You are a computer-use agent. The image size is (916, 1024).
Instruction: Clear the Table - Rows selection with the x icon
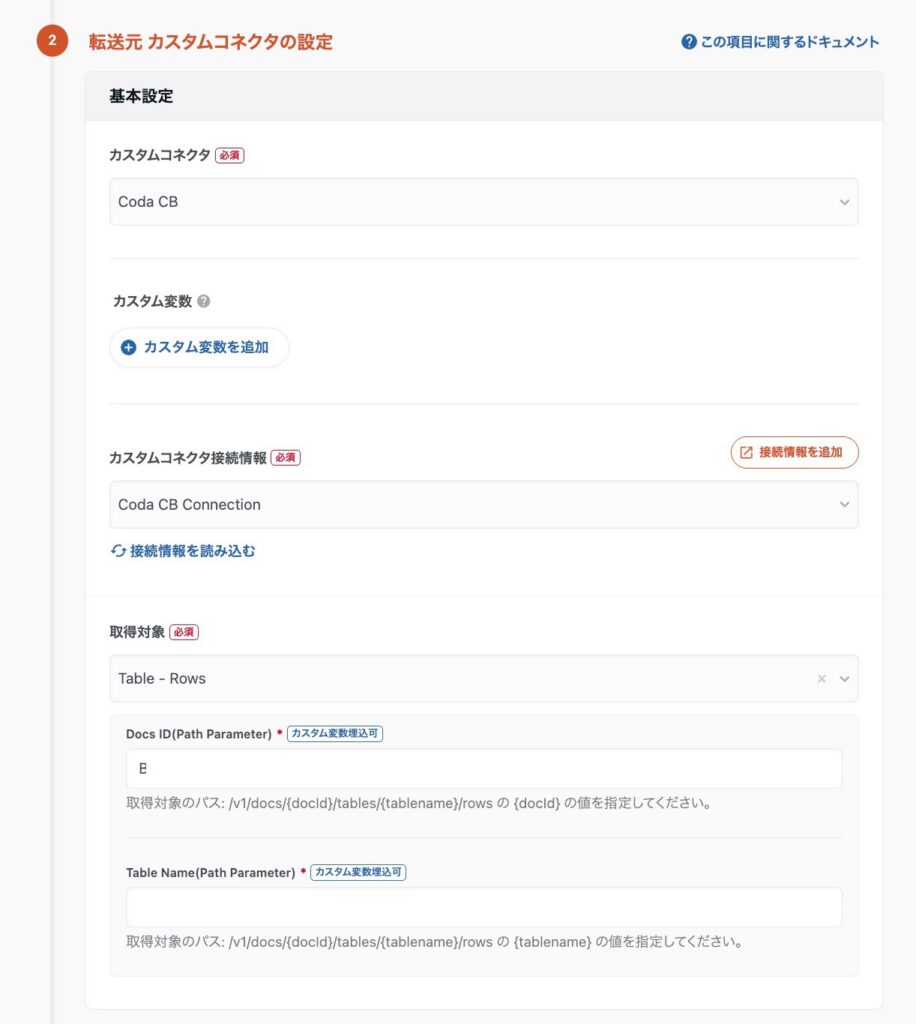pyautogui.click(x=821, y=679)
